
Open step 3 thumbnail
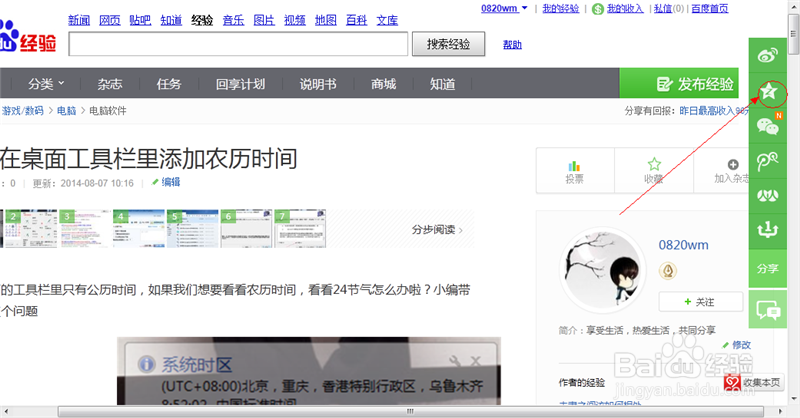(85, 229)
